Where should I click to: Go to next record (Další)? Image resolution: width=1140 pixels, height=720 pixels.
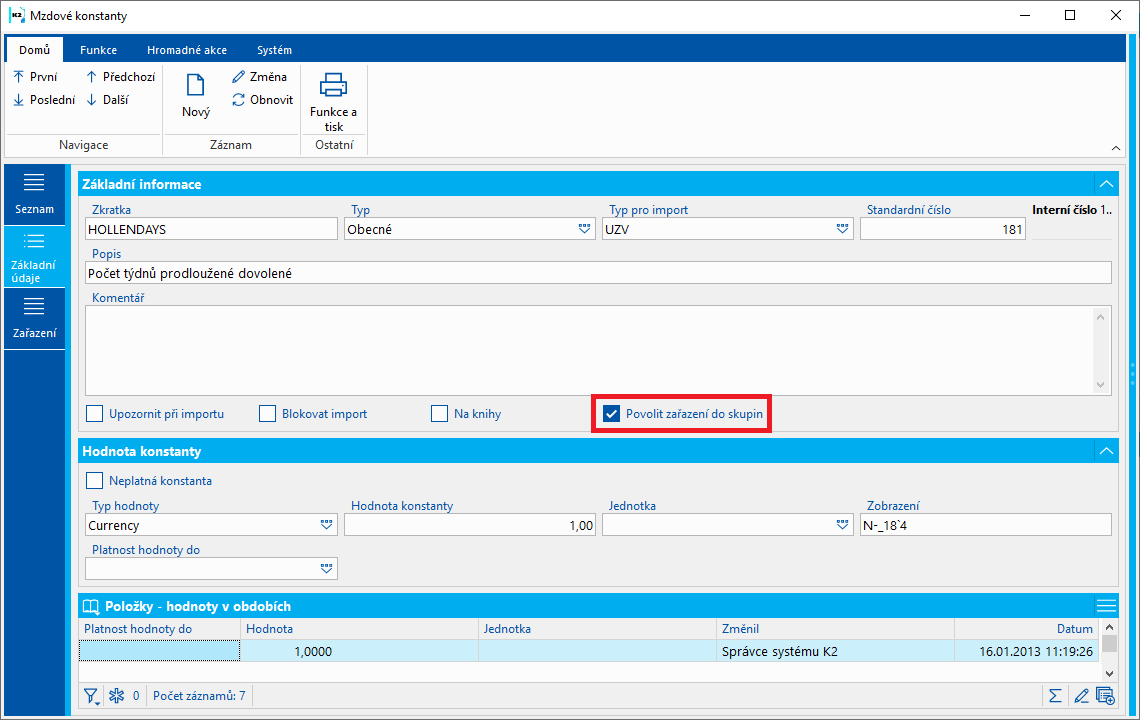pyautogui.click(x=107, y=100)
